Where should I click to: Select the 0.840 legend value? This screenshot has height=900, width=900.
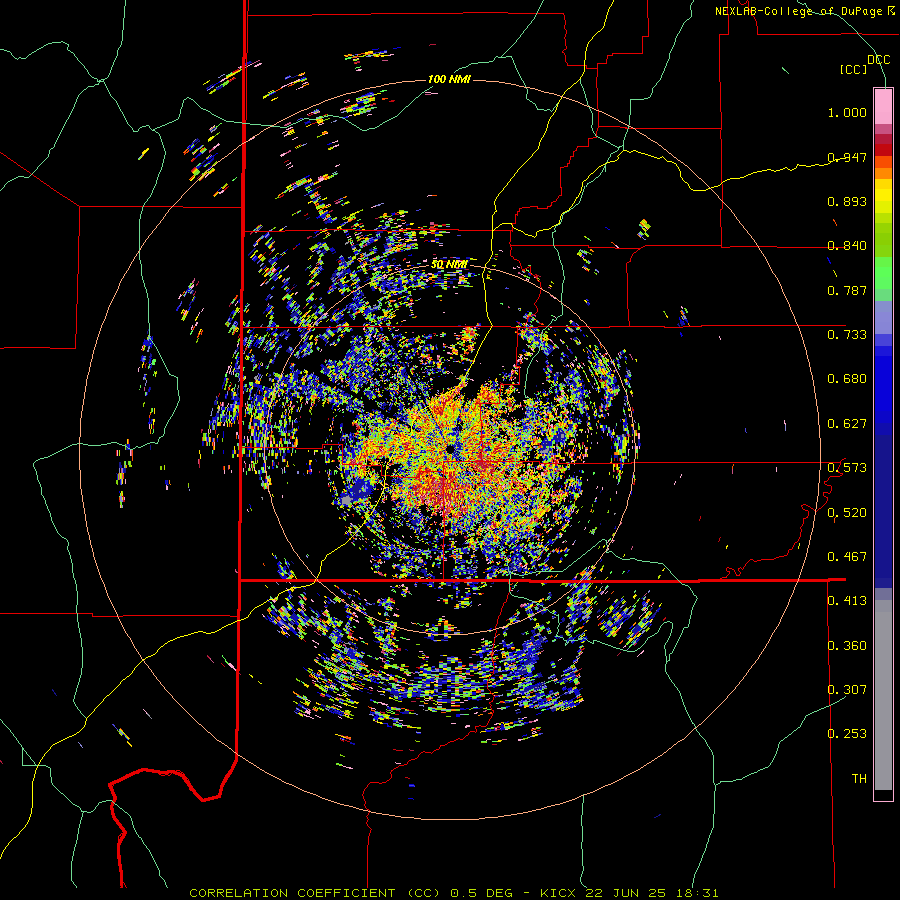[x=847, y=246]
